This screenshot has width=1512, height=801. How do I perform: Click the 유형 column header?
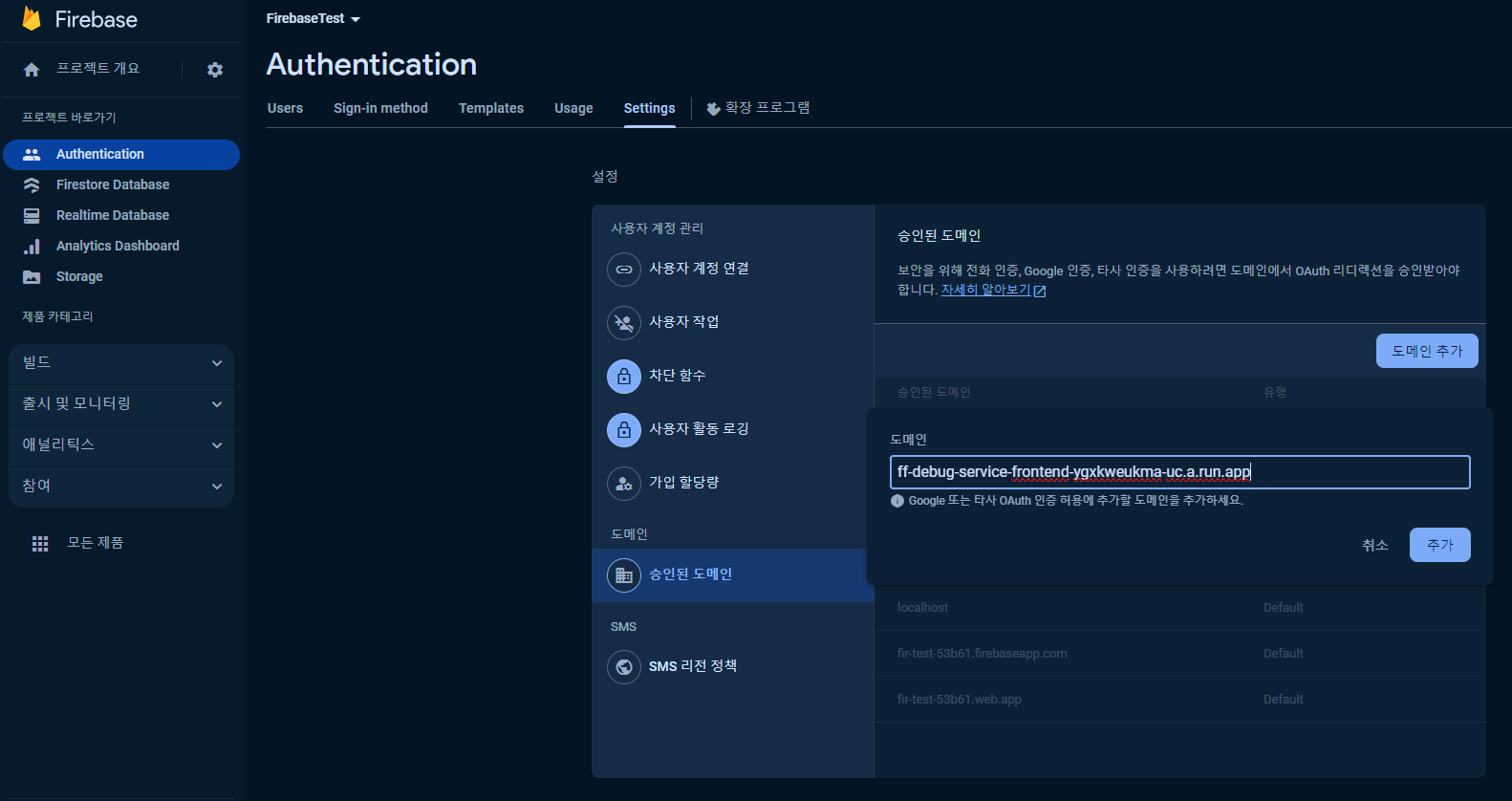tap(1275, 392)
